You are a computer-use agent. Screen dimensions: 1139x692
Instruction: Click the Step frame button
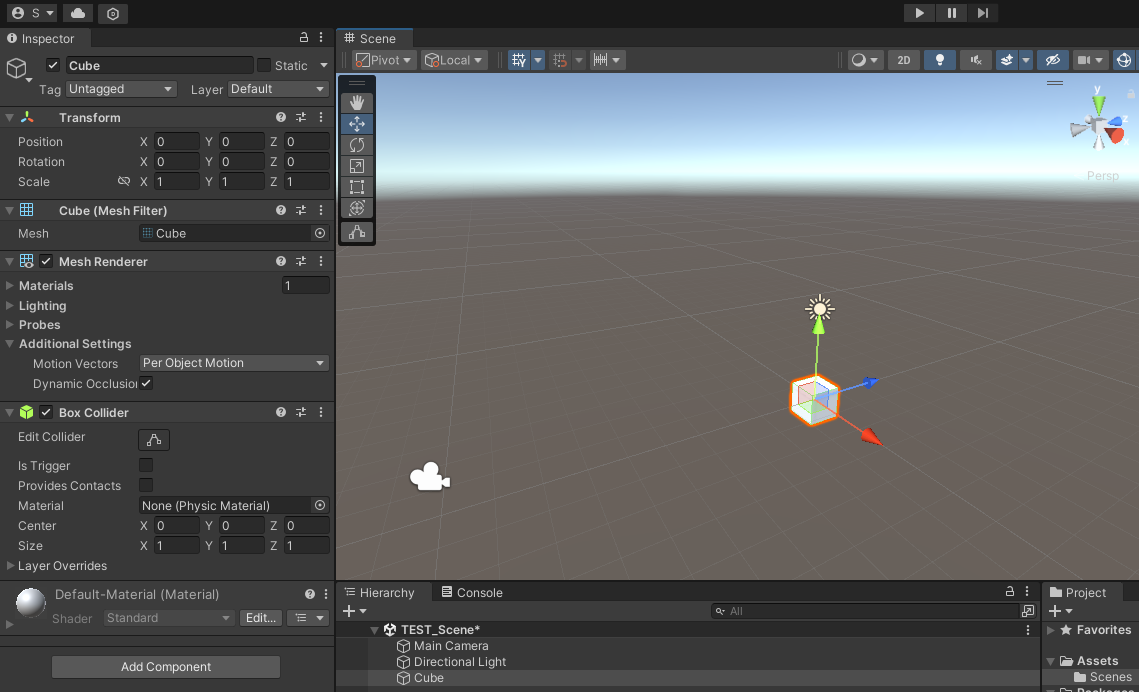[x=982, y=13]
